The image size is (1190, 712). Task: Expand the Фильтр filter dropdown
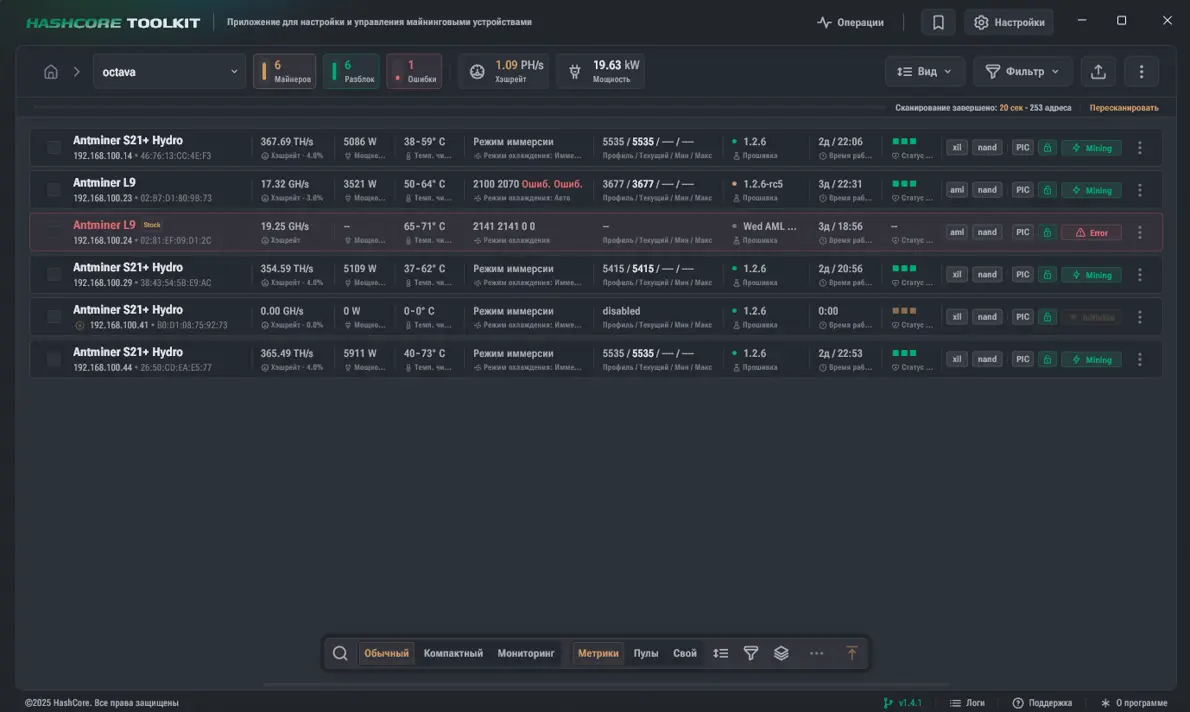click(x=1022, y=72)
